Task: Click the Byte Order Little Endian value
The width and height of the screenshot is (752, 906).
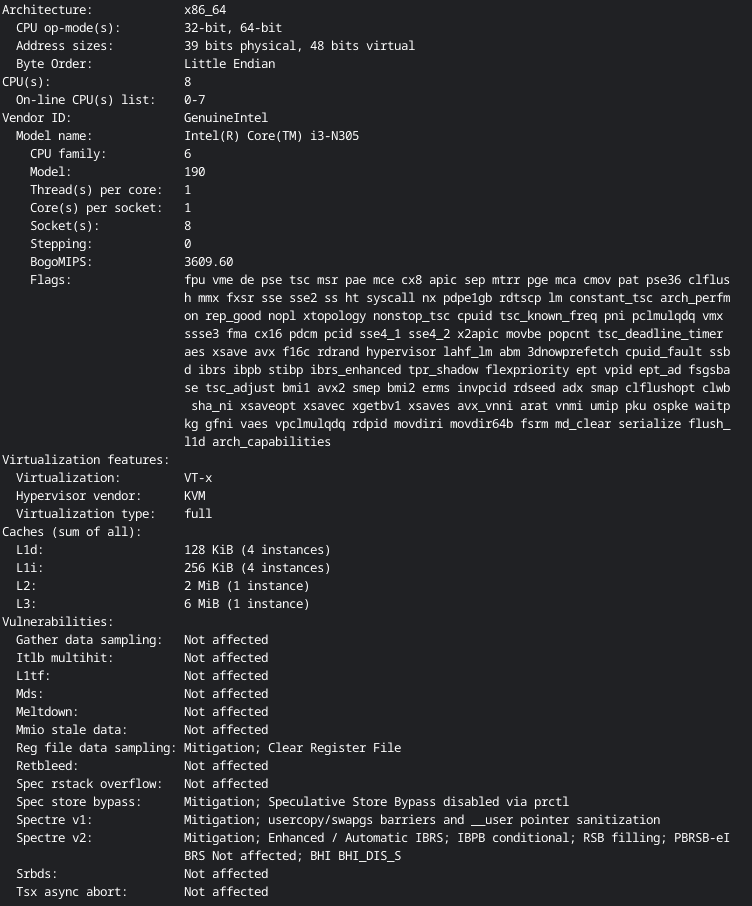Action: (229, 64)
